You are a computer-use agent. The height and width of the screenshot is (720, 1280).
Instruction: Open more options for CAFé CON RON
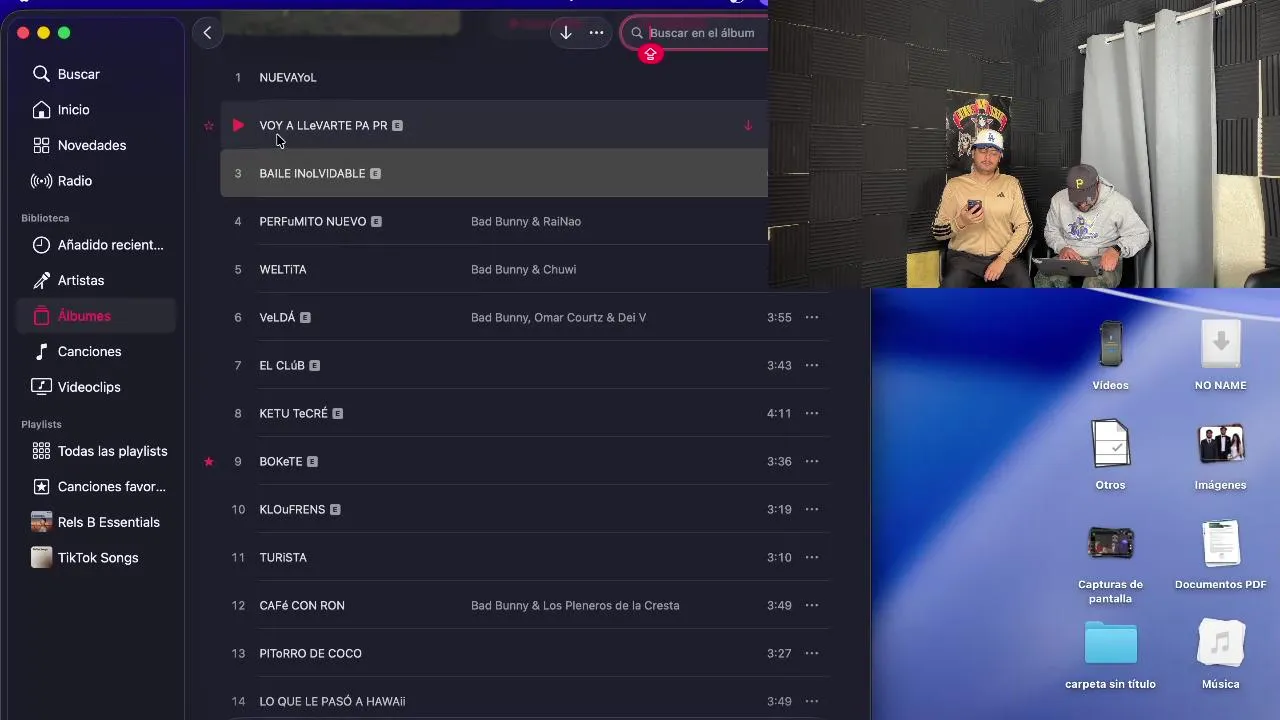coord(812,605)
